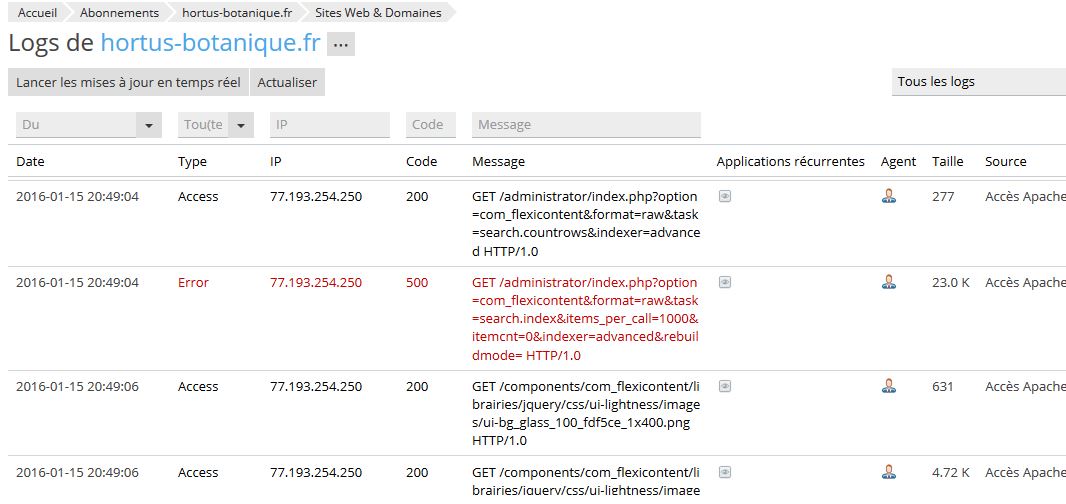This screenshot has width=1066, height=504.
Task: Click the user agent icon in the 4.72 K row
Action: coord(889,471)
